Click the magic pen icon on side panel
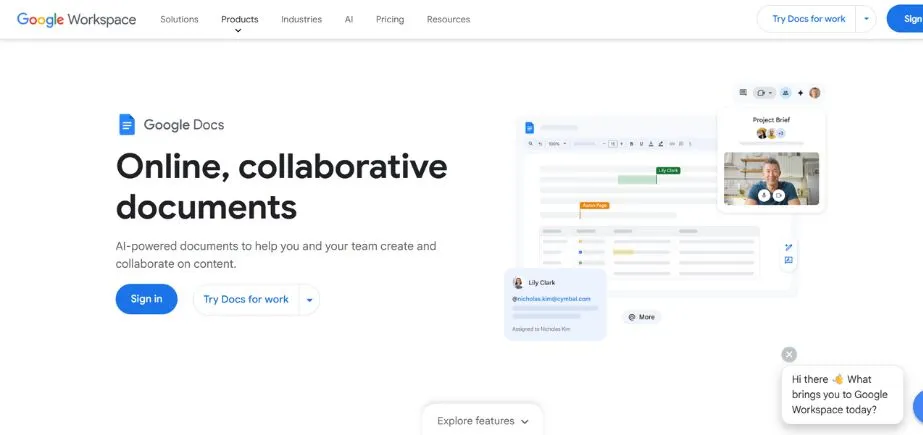Viewport: 923px width, 435px height. click(x=789, y=247)
